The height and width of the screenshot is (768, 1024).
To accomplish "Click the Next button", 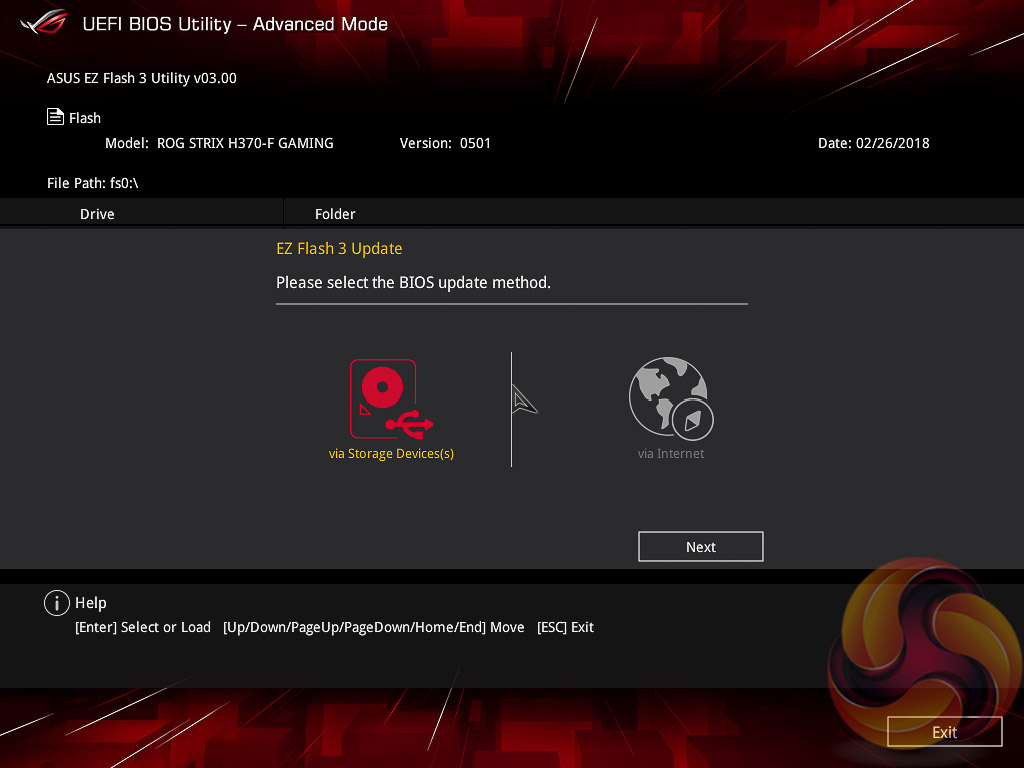I will (x=701, y=547).
